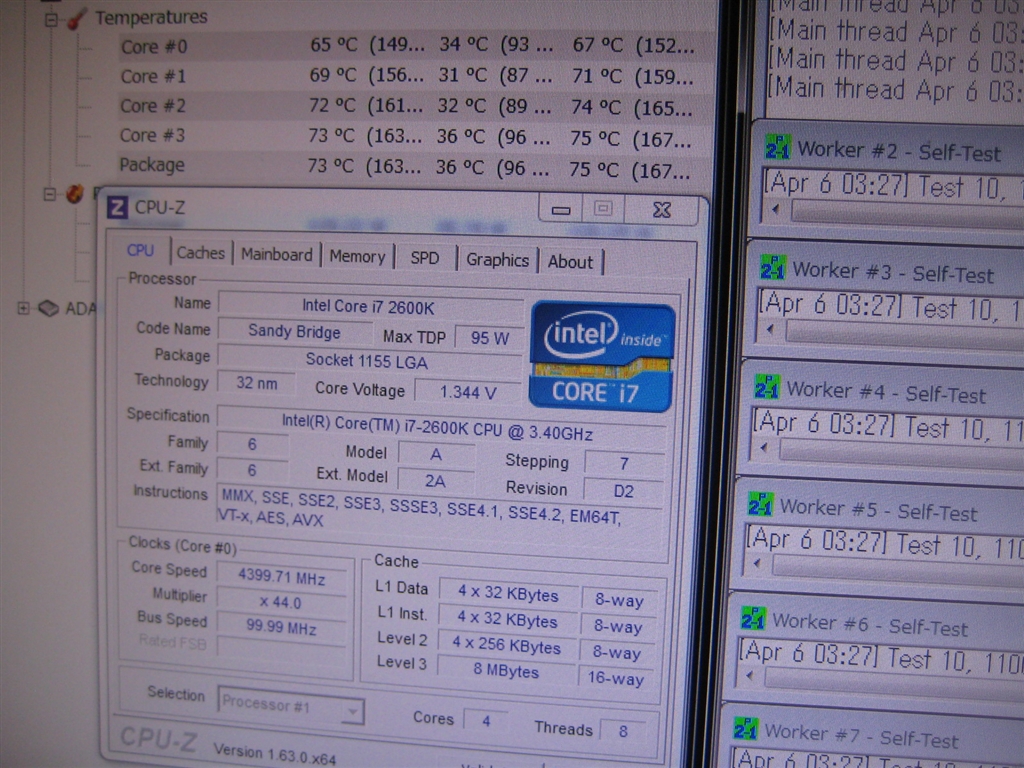Click the Technology value 32 nm

tap(256, 383)
